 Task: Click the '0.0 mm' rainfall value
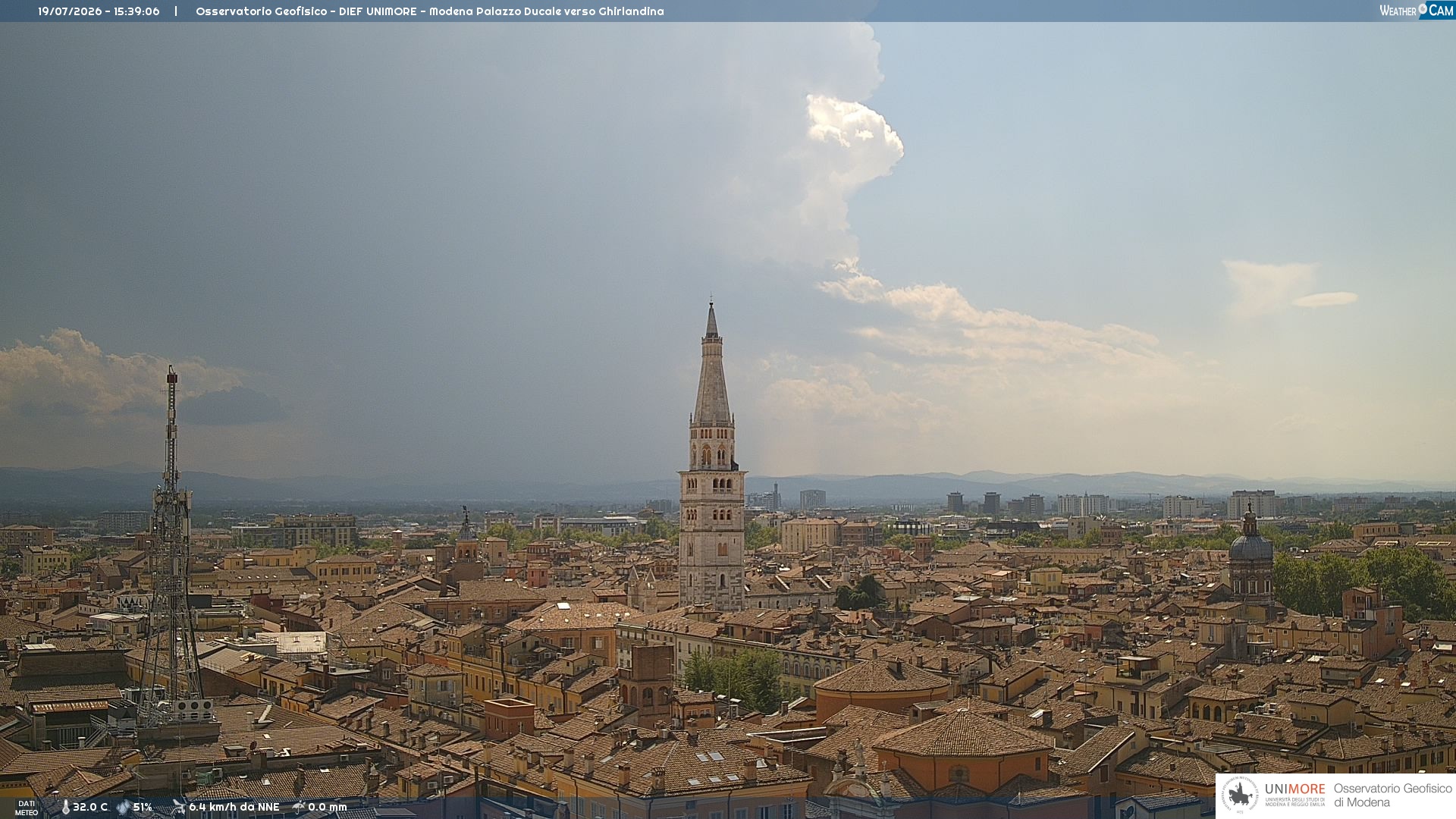pos(328,807)
